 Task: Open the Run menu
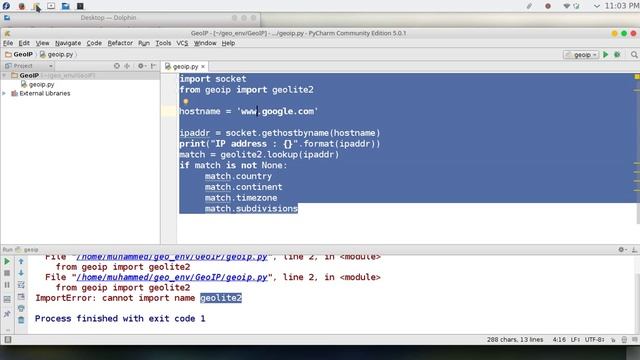coord(144,43)
